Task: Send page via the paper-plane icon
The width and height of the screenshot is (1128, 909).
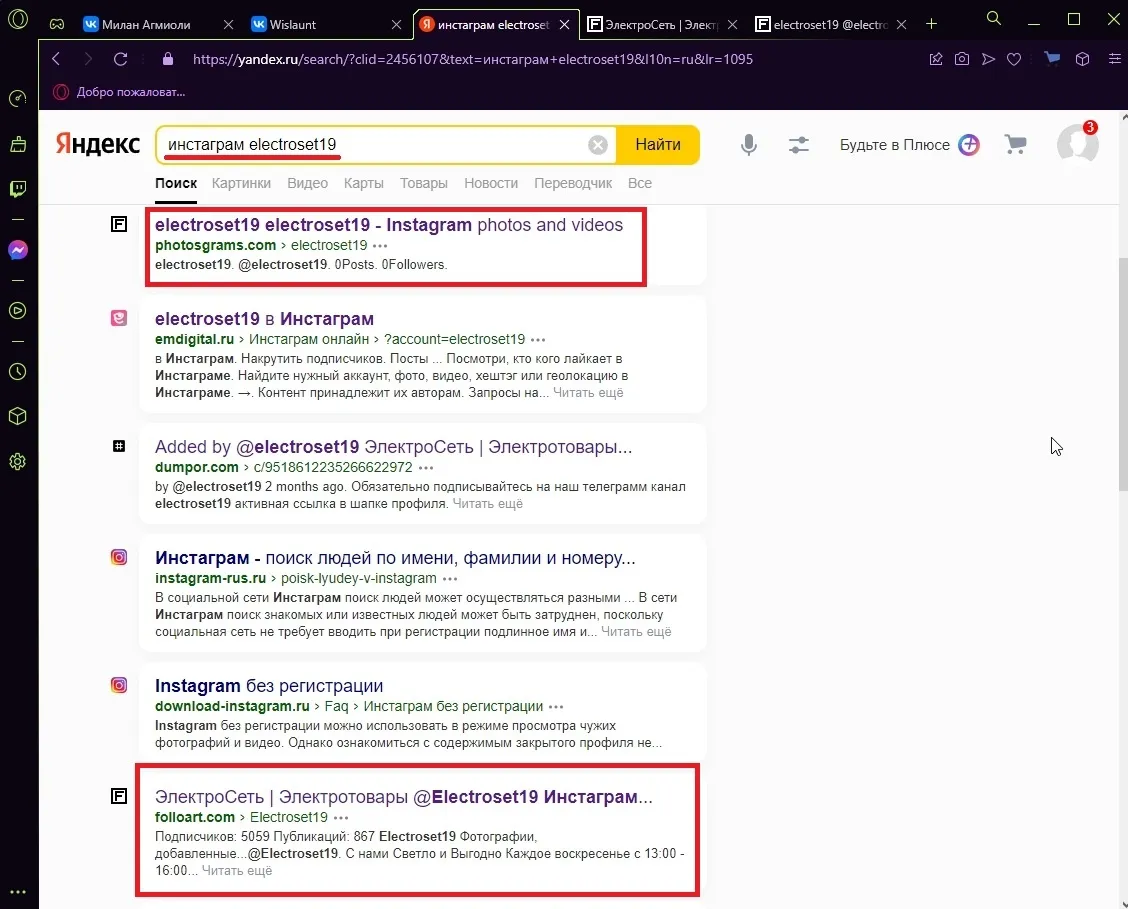Action: [988, 59]
